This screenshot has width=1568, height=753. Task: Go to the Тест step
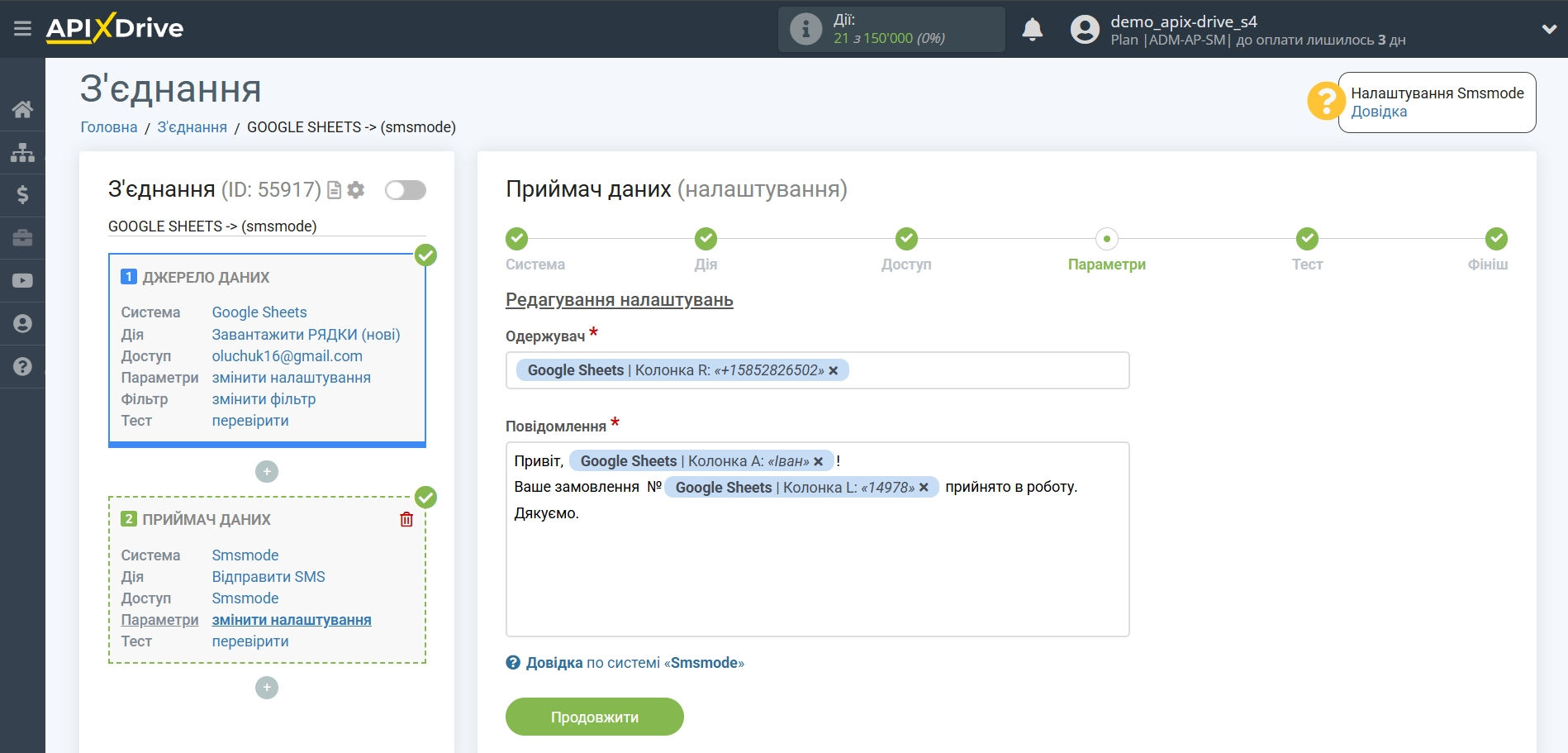tap(1307, 240)
